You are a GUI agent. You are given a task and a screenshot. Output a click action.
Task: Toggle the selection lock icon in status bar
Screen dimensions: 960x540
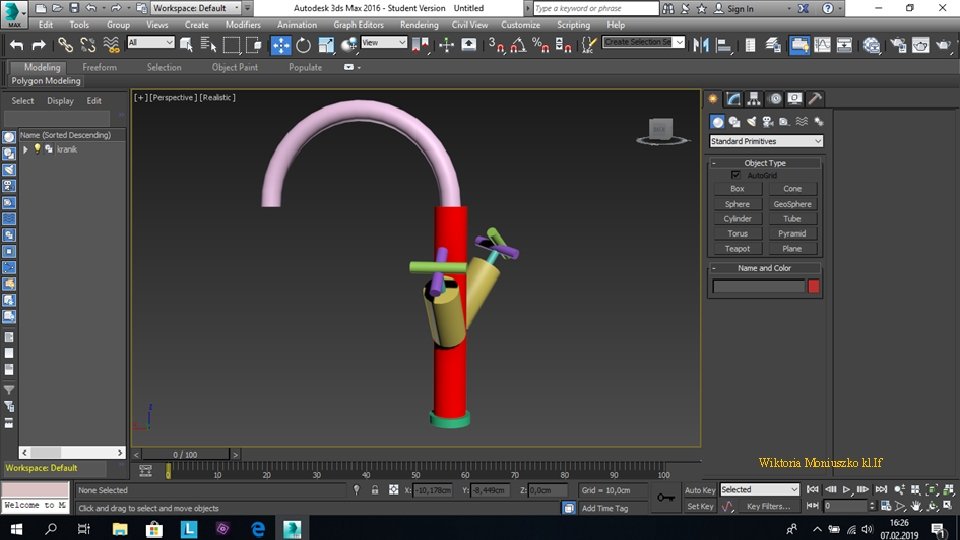point(375,490)
